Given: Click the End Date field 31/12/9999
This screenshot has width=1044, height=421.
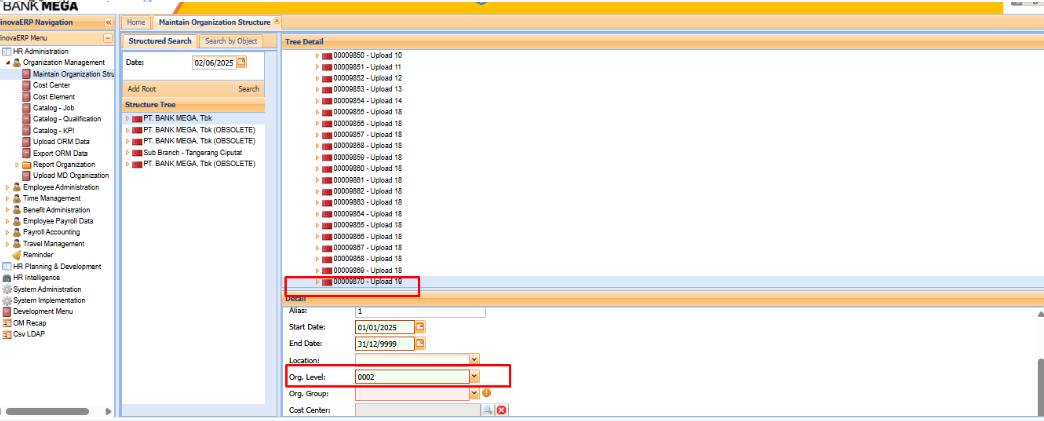Looking at the screenshot, I should coord(385,344).
